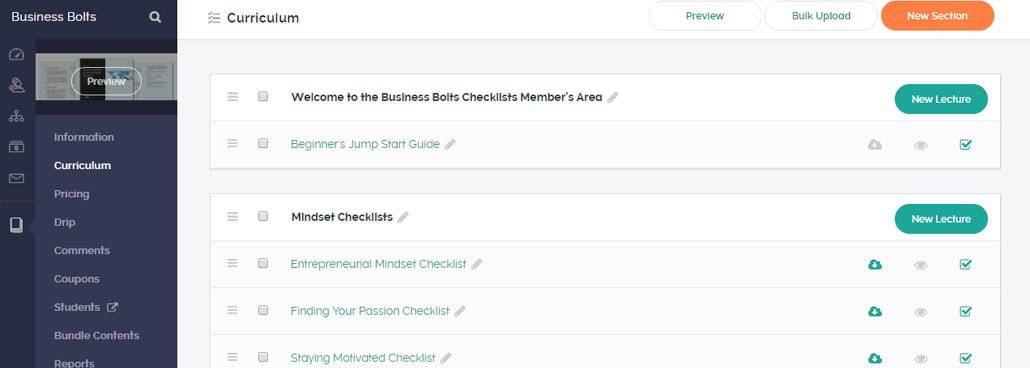
Task: Toggle published checkmark for Finding Your Passion
Action: (x=966, y=311)
